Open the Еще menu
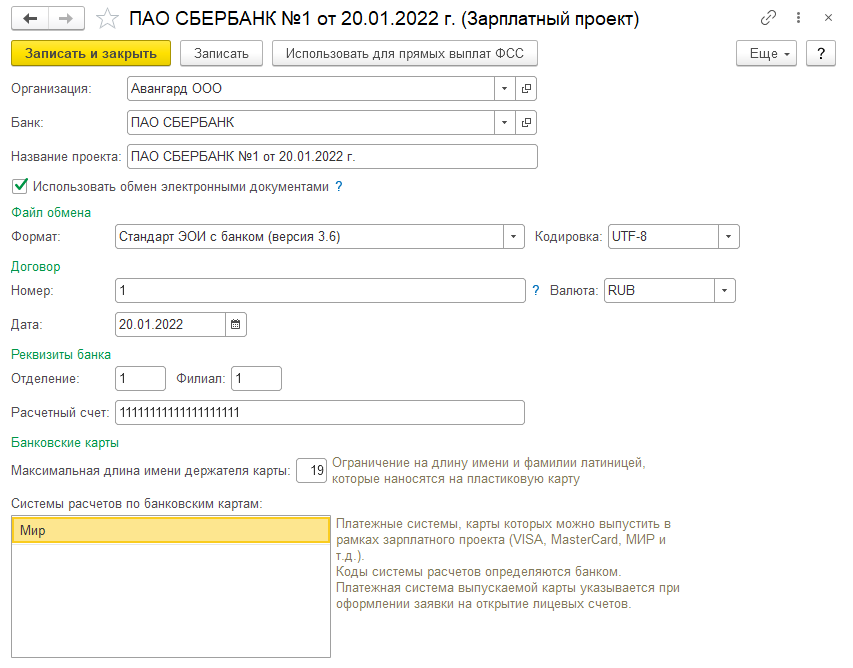Viewport: 853px width, 668px height. tap(766, 53)
